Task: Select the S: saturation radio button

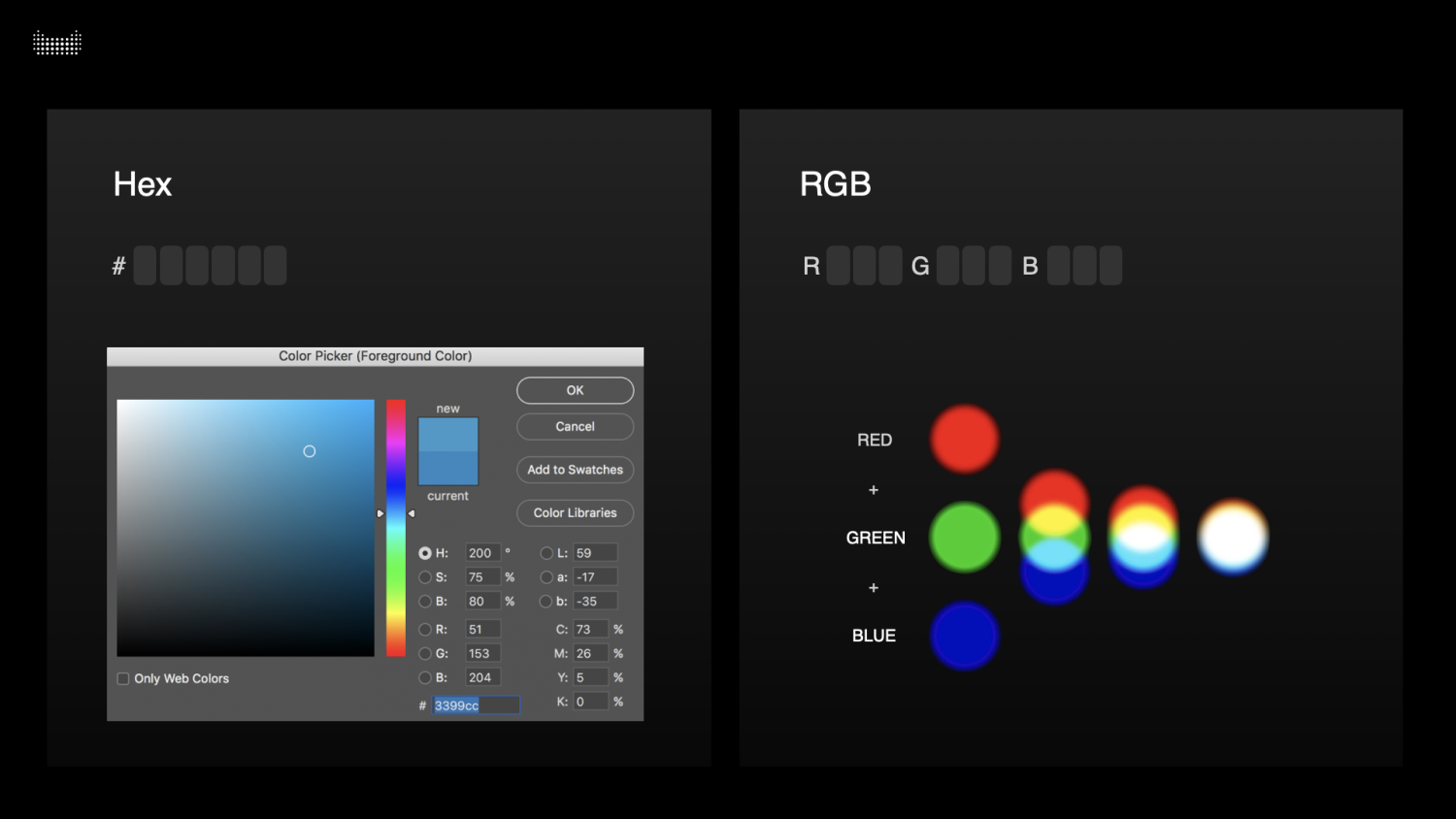Action: (x=425, y=577)
